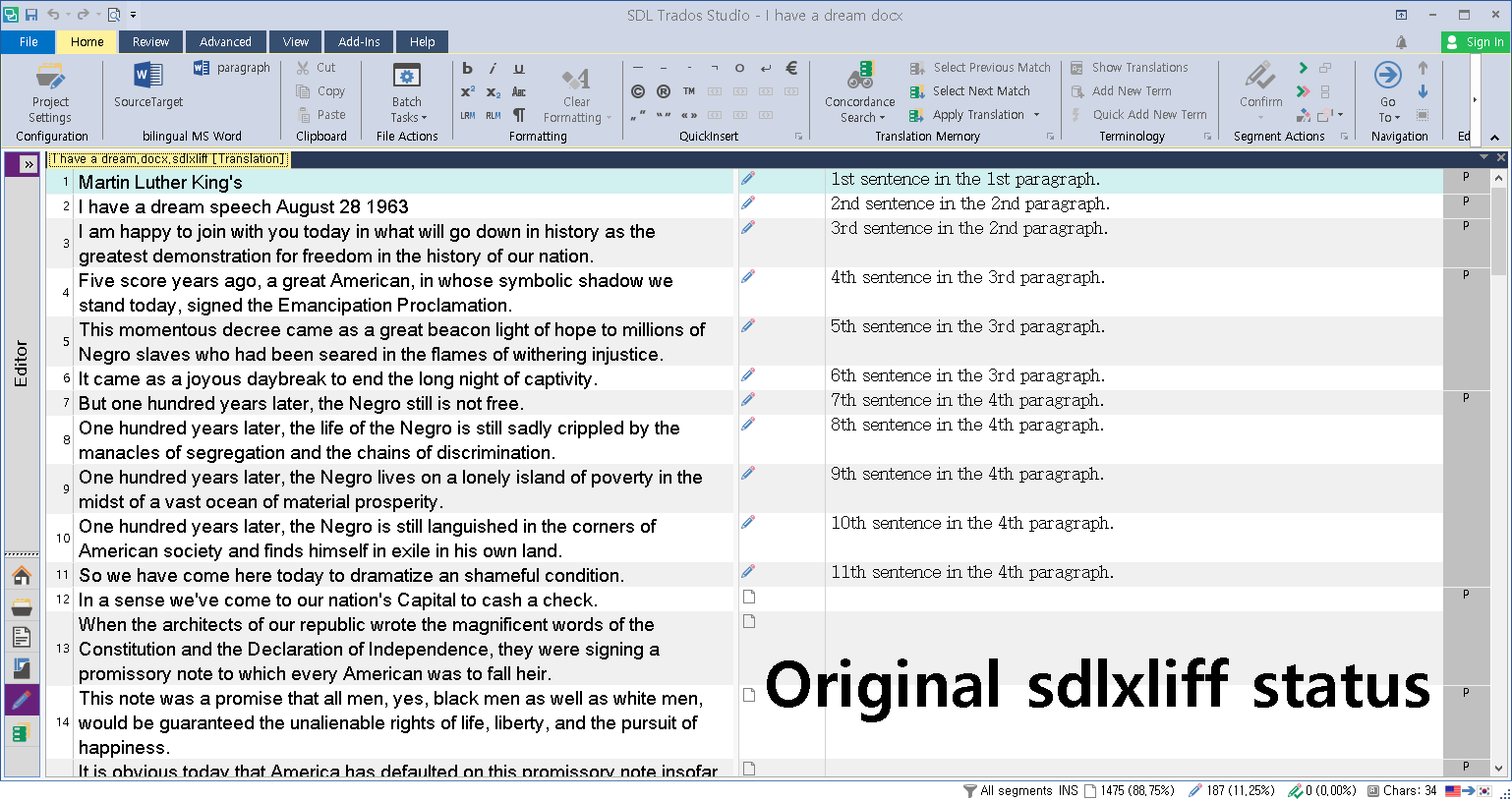
Task: Go to next segment with the blue down arrow
Action: tap(1423, 91)
